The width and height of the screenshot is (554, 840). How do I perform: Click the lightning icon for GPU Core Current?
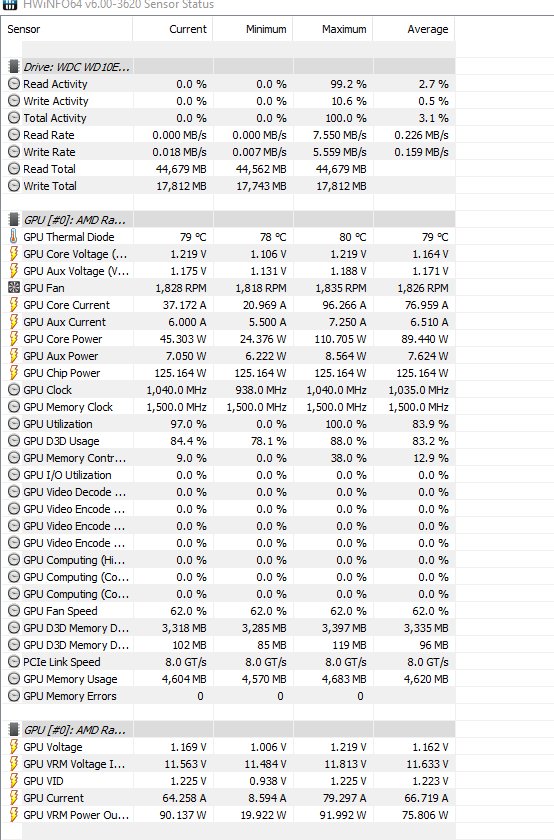[x=13, y=305]
